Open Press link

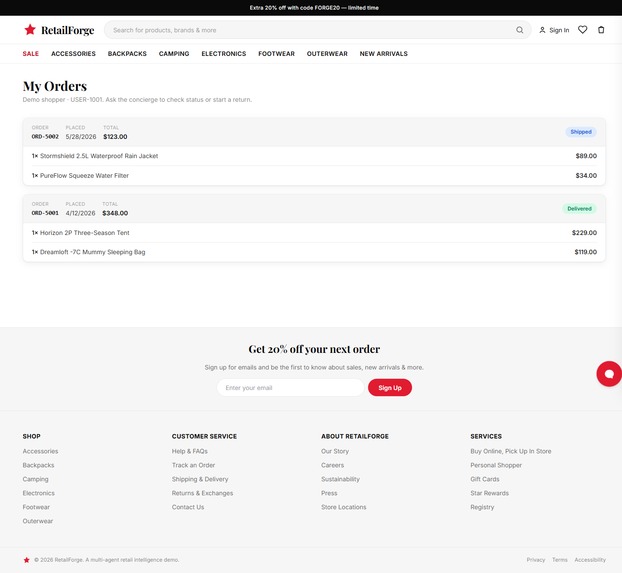pos(329,493)
